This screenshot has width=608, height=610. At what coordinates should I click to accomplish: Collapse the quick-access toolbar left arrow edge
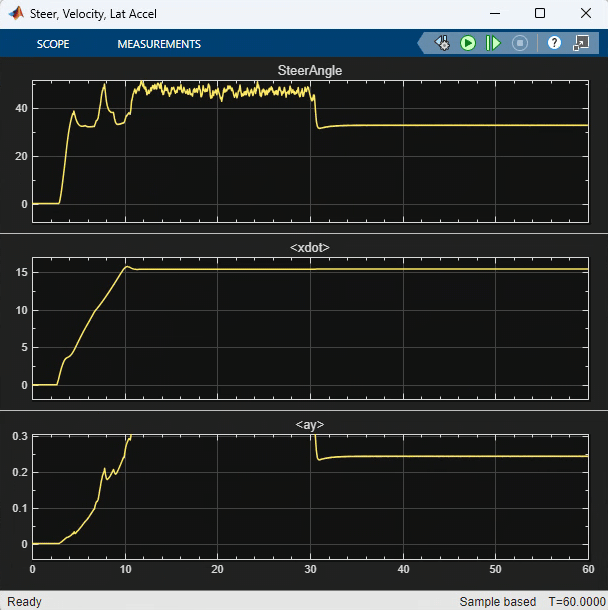[x=420, y=43]
